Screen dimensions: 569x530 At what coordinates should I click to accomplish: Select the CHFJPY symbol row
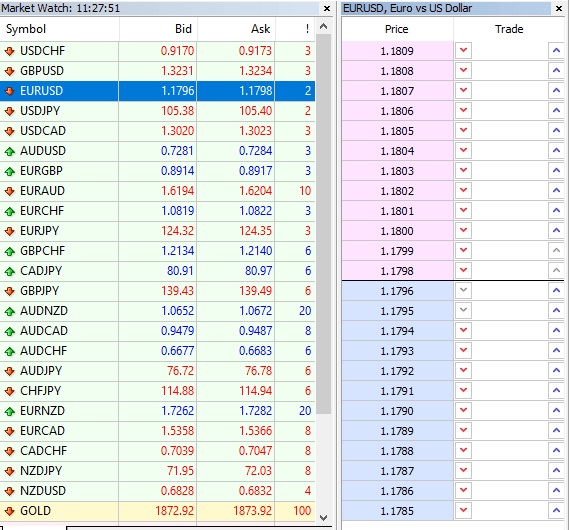(x=157, y=391)
